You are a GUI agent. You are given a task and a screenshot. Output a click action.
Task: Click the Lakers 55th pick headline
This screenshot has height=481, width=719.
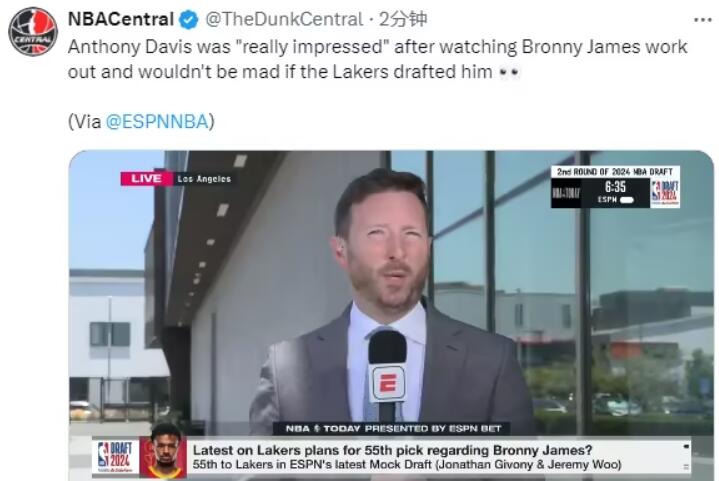393,450
